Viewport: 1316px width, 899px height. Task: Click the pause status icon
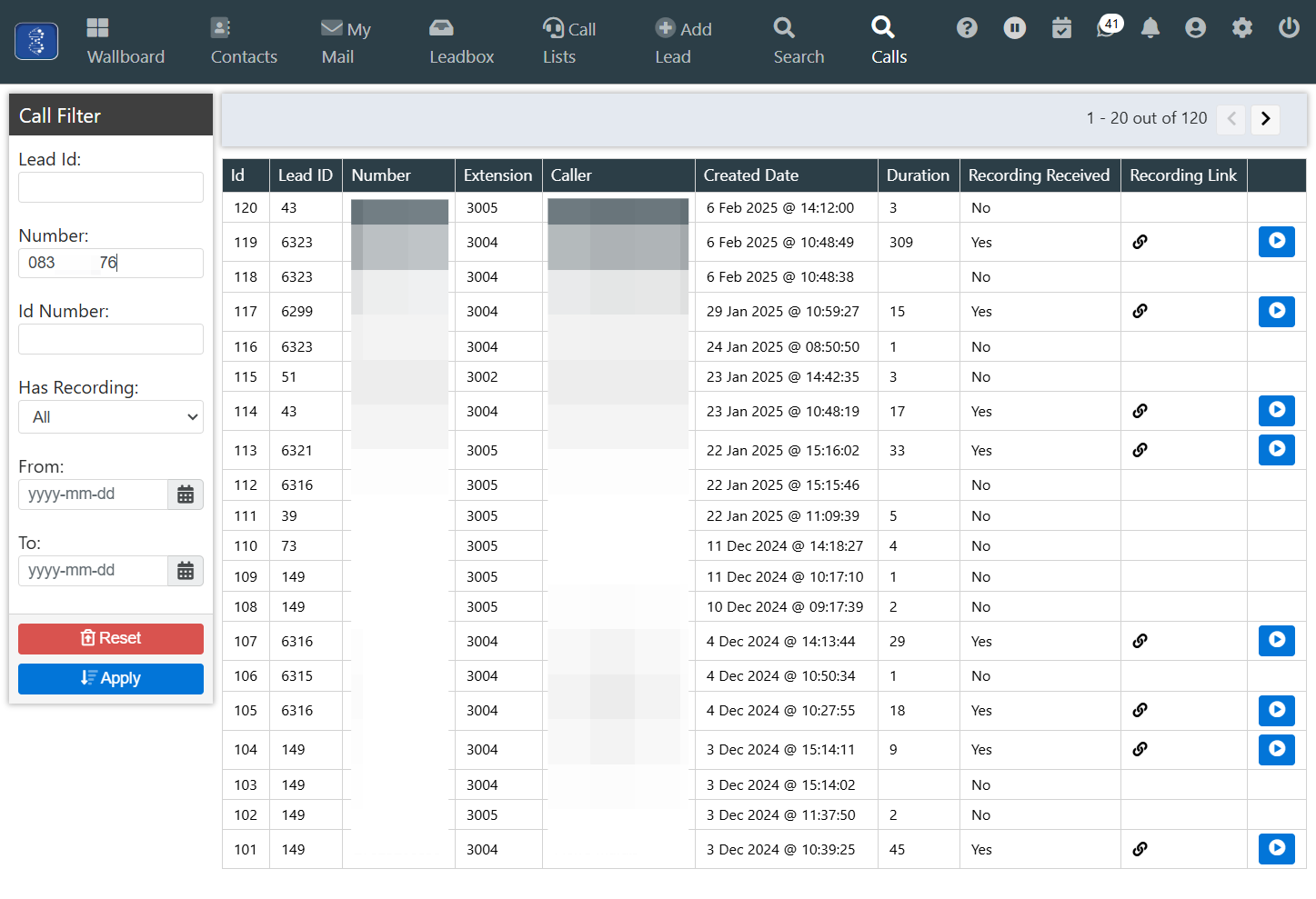[x=1015, y=28]
